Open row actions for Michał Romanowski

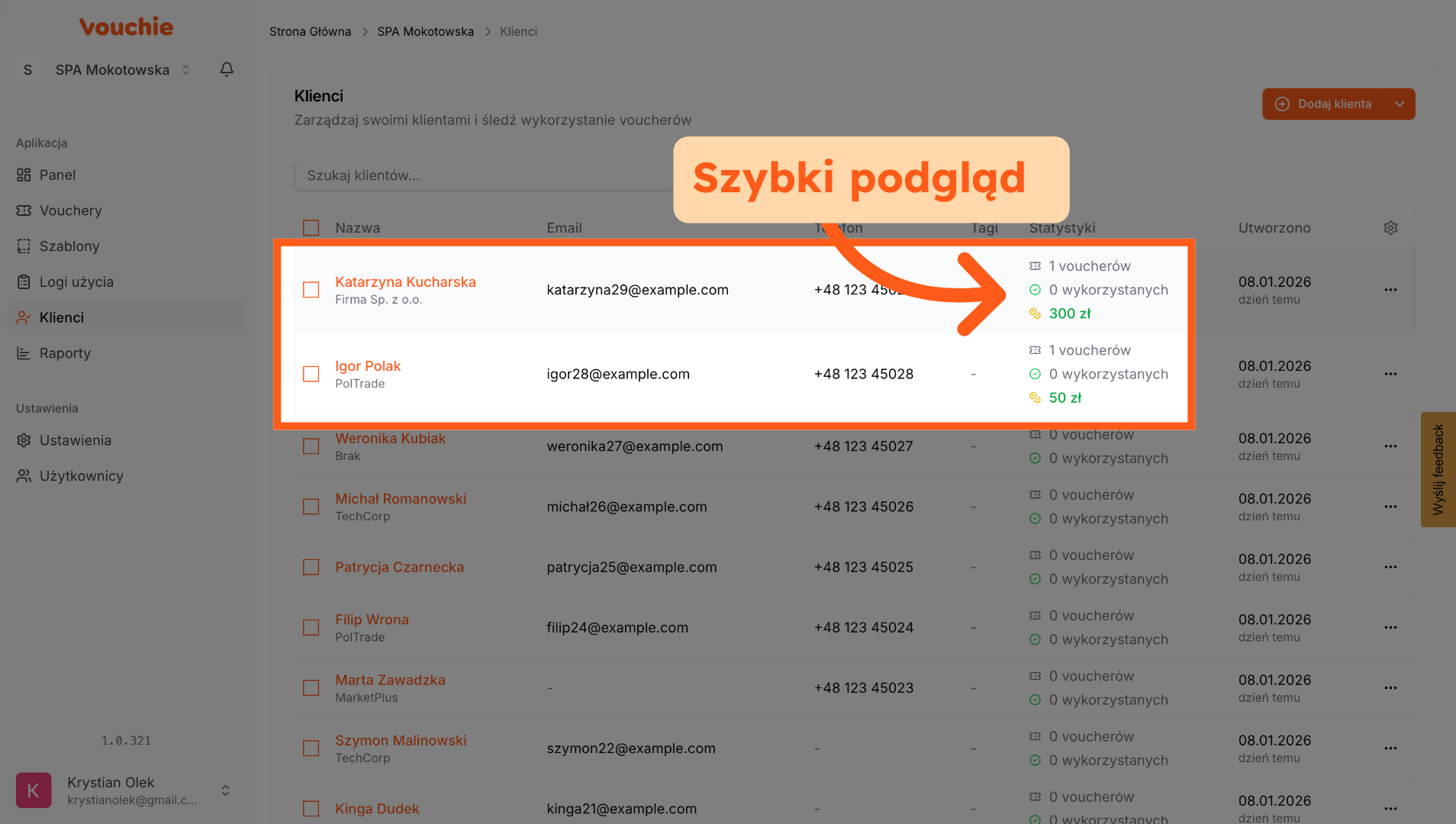1390,507
